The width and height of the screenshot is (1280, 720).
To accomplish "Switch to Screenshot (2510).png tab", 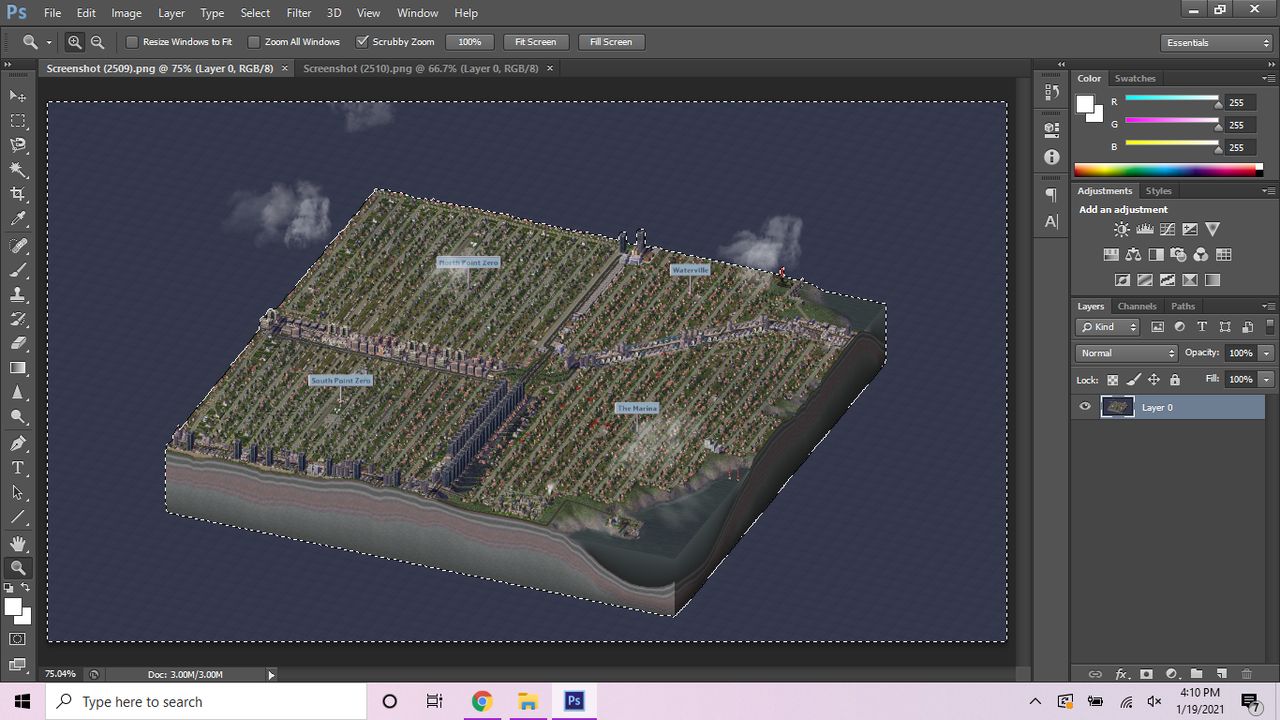I will pyautogui.click(x=420, y=68).
